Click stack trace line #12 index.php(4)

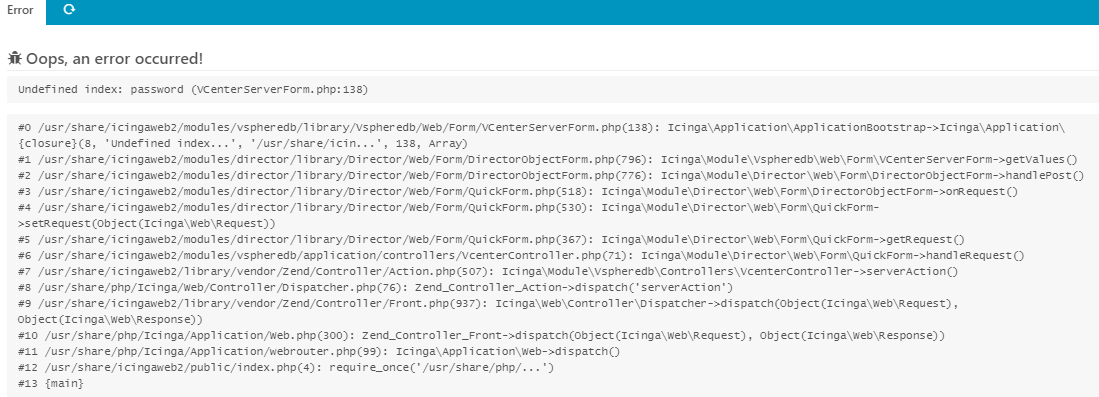pos(286,368)
